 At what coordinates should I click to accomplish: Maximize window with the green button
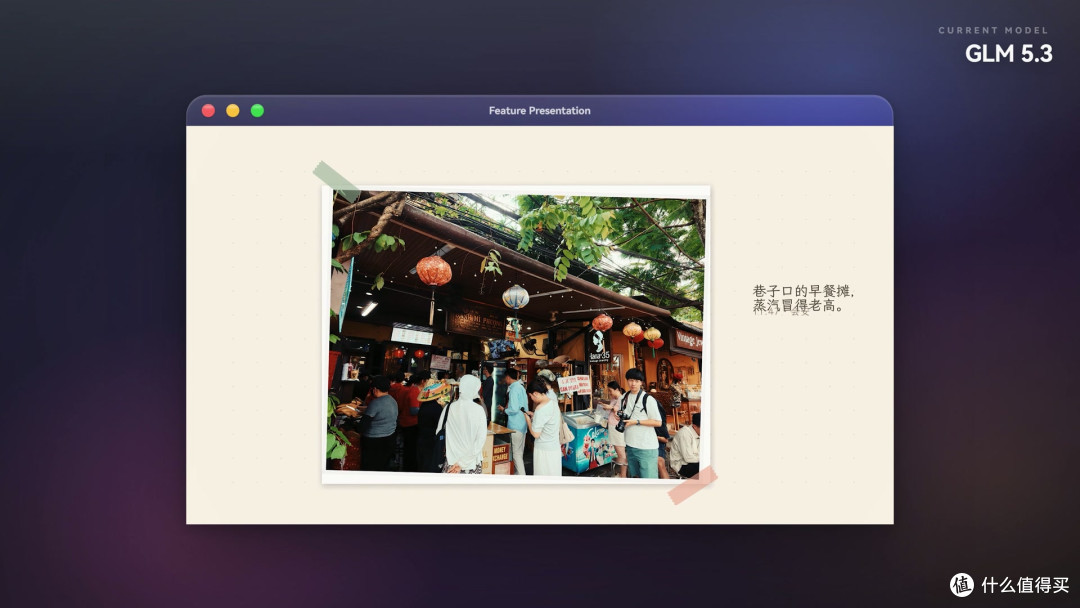(257, 110)
